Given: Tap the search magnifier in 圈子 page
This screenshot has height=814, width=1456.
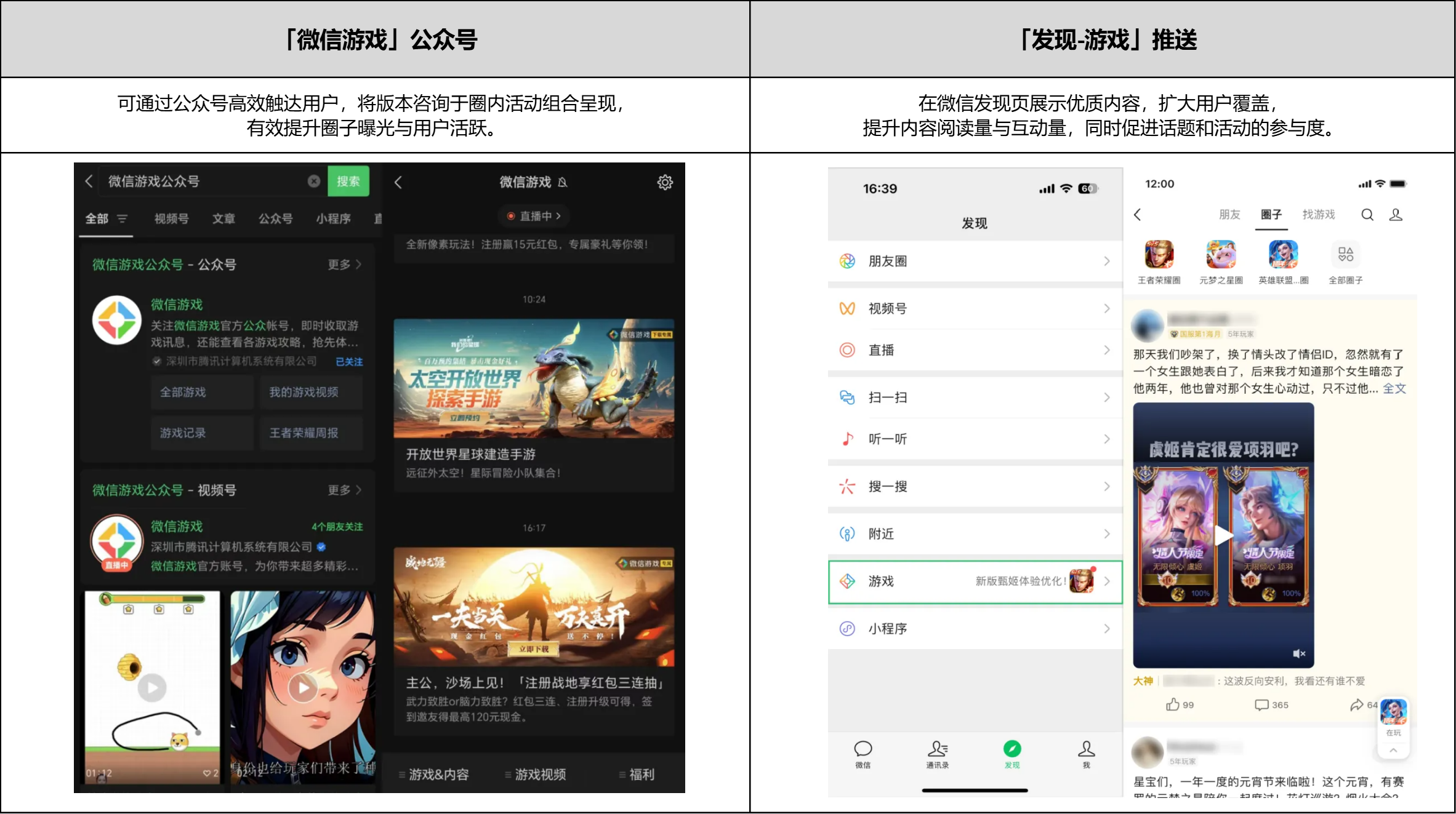Looking at the screenshot, I should pyautogui.click(x=1367, y=215).
